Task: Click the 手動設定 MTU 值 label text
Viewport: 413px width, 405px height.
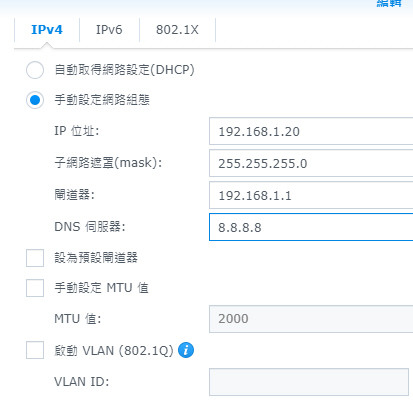Action: coord(101,288)
